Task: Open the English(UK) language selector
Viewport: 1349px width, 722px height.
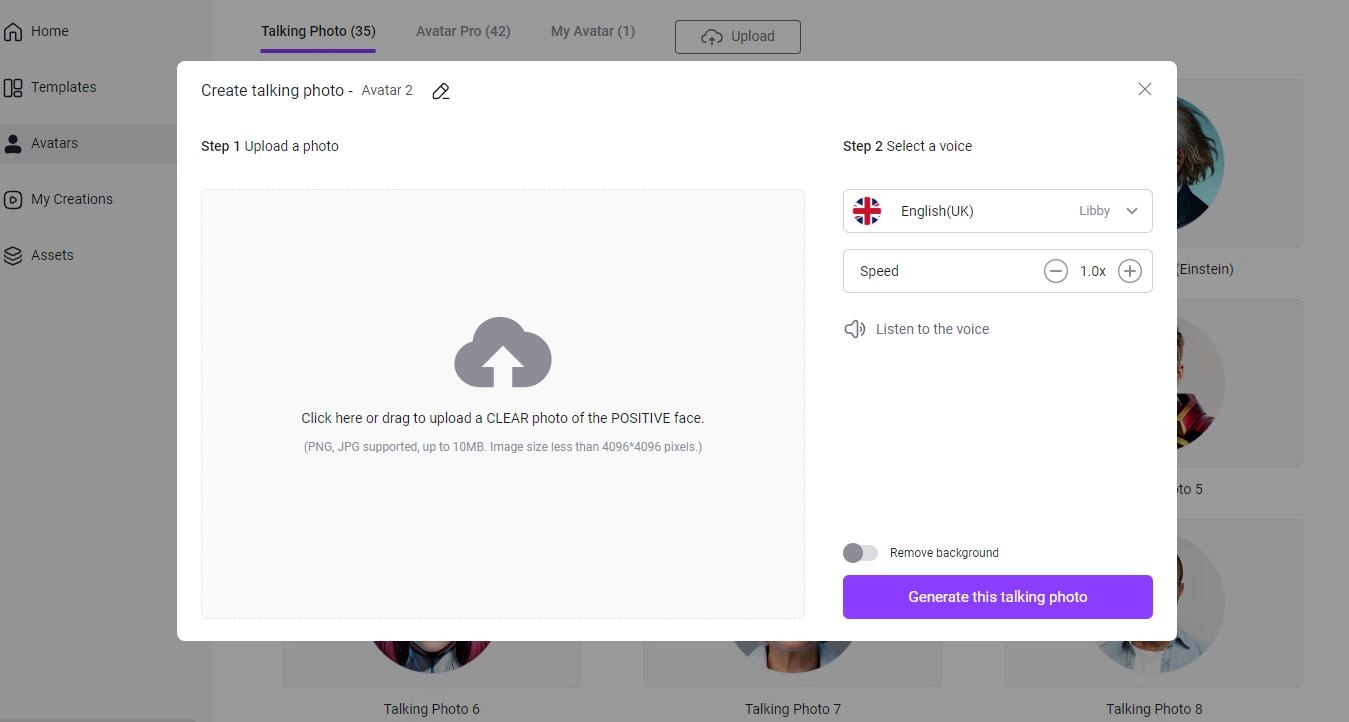Action: (x=937, y=211)
